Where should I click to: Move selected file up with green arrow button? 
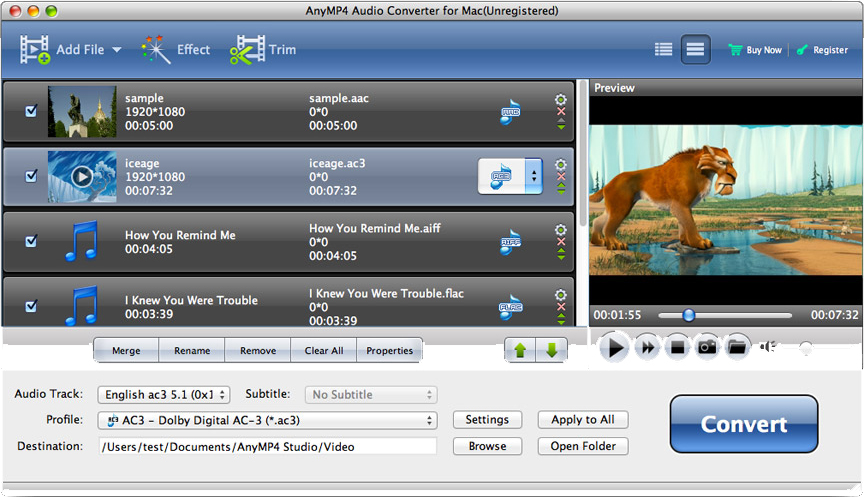click(520, 350)
